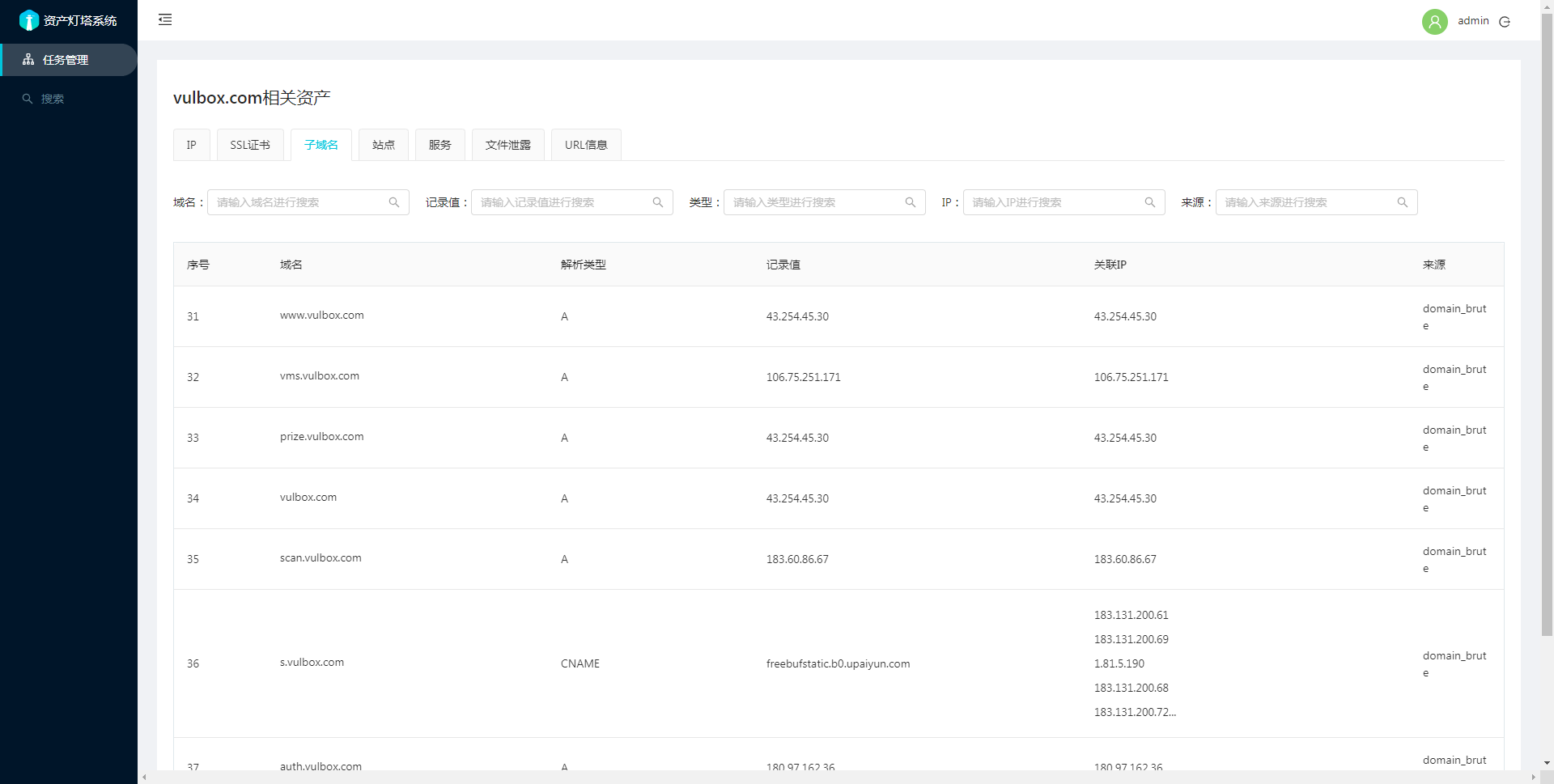The image size is (1554, 784).
Task: Focus the 域名 search input field
Action: (x=308, y=202)
